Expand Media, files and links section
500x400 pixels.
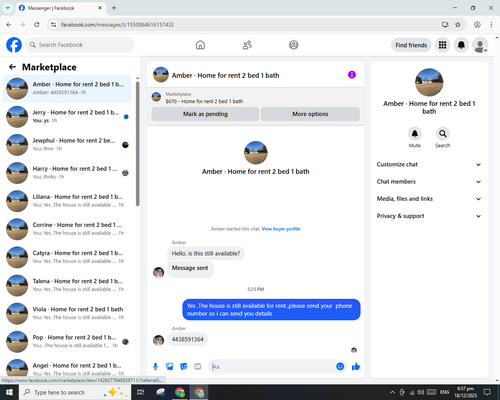click(429, 199)
